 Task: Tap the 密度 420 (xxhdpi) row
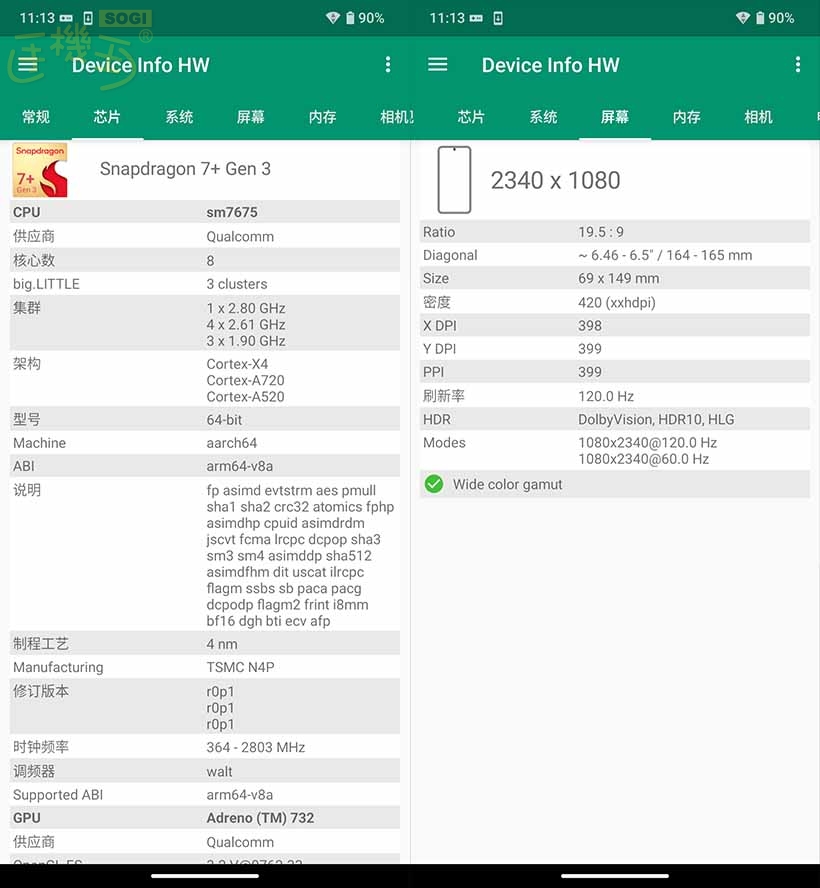615,302
